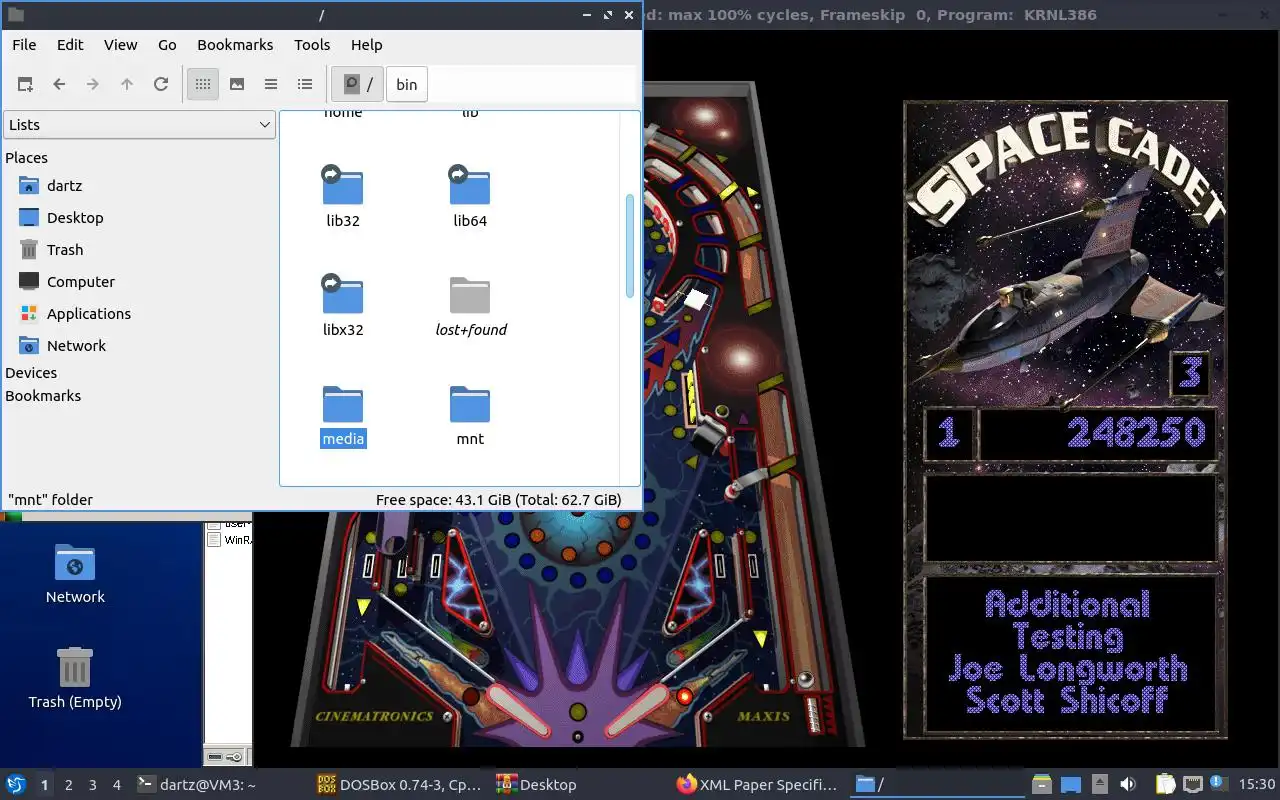Click the pinball balls-remaining counter "3"
The height and width of the screenshot is (800, 1280).
point(1190,373)
